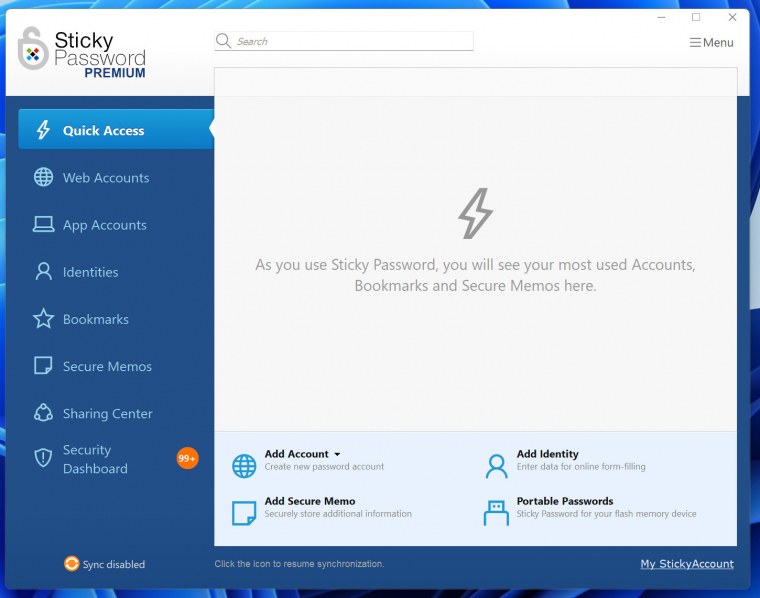This screenshot has width=760, height=598.
Task: Toggle sync using the orange sync icon
Action: [x=71, y=564]
